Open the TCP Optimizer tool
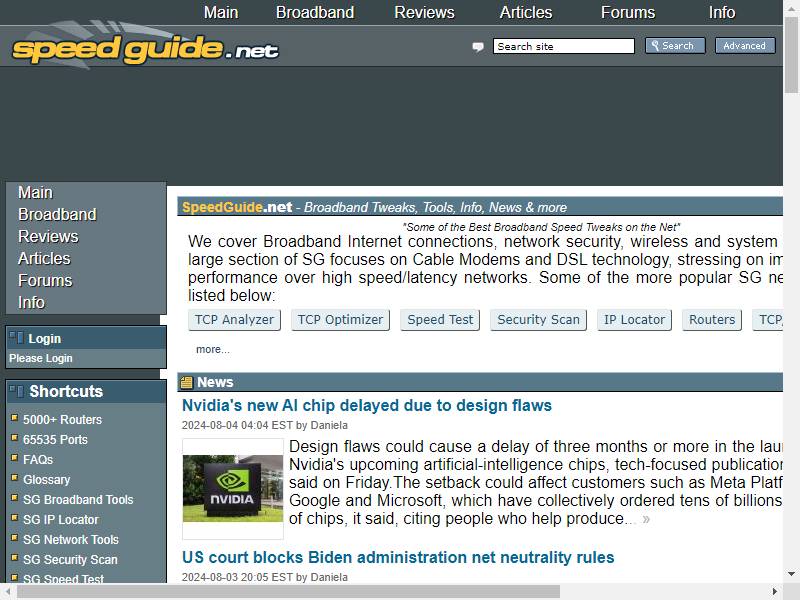The height and width of the screenshot is (600, 800). [340, 320]
